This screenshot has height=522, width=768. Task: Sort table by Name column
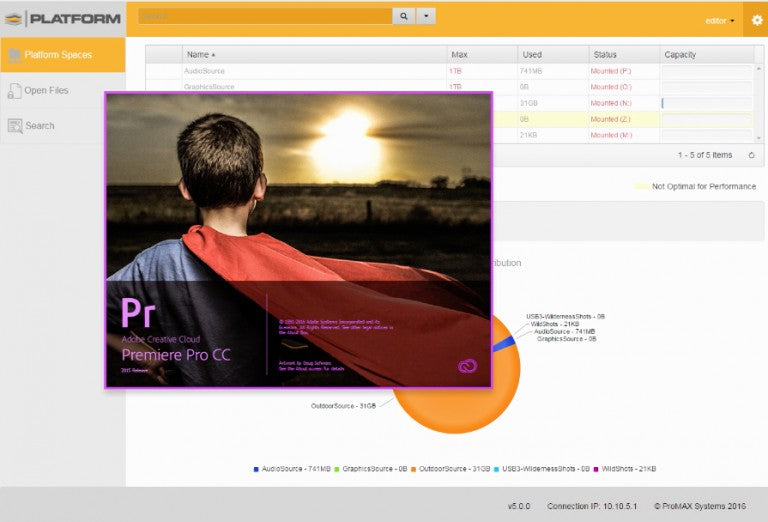(314, 54)
